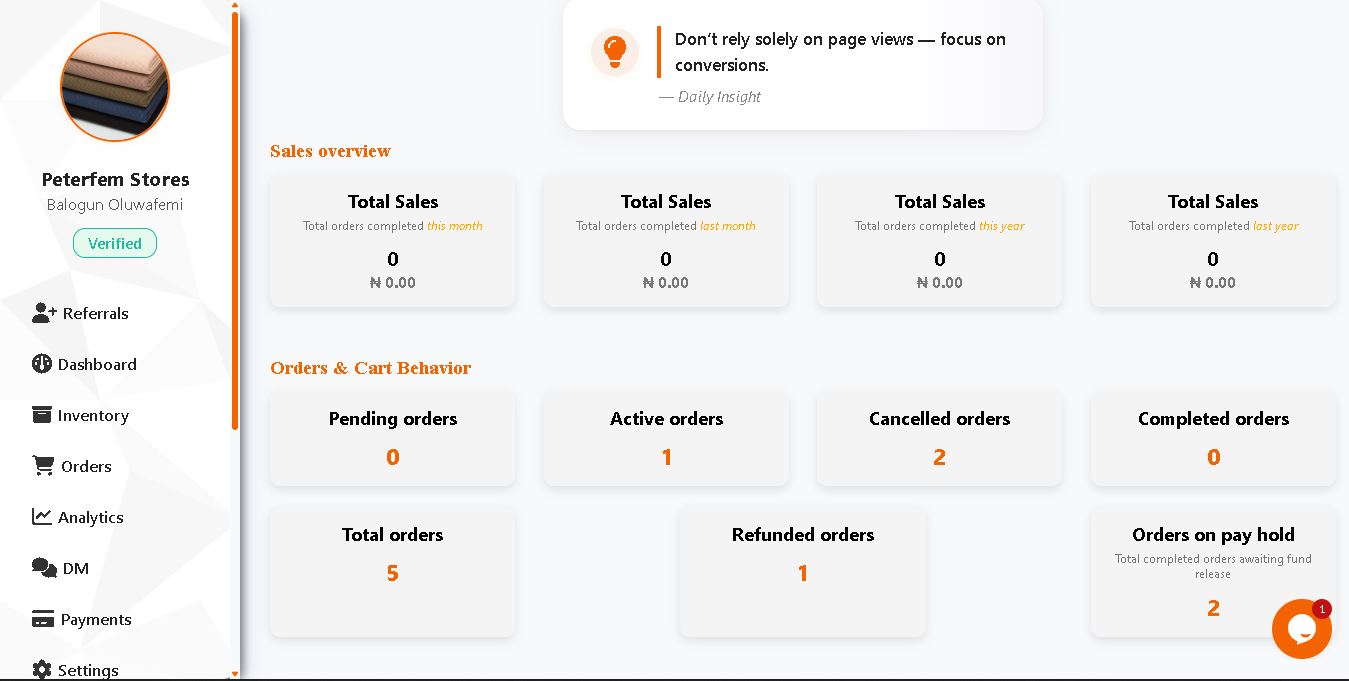The height and width of the screenshot is (681, 1349).
Task: View the Orders on pay hold card
Action: pyautogui.click(x=1213, y=571)
